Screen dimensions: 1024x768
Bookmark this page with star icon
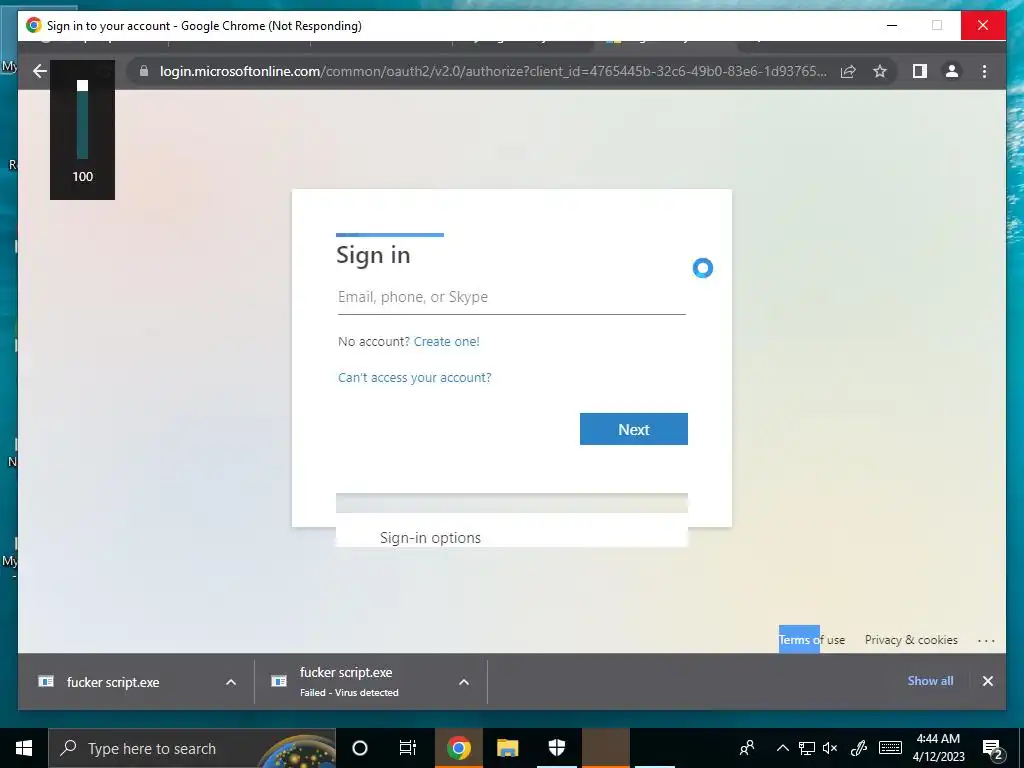point(880,71)
